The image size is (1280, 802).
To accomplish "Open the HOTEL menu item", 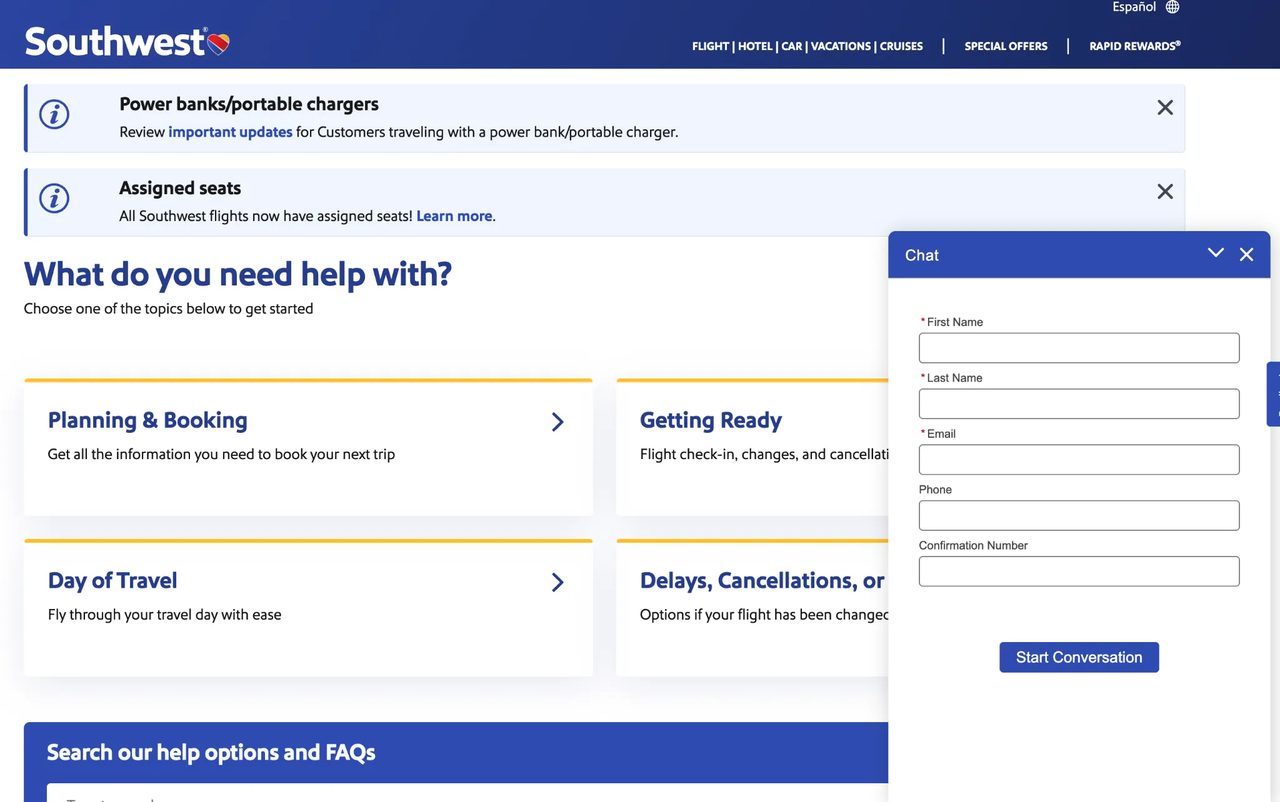I will coord(755,46).
